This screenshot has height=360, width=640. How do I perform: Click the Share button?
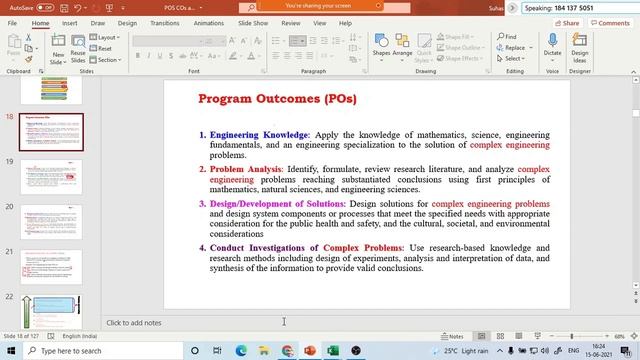tap(567, 23)
